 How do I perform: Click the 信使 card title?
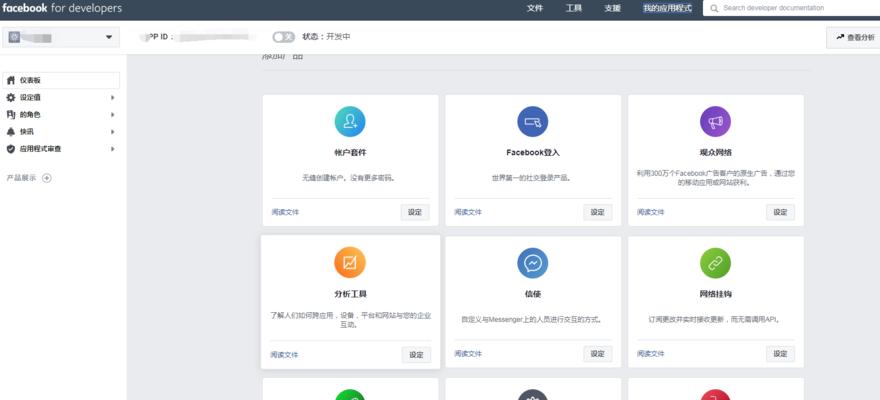533,294
